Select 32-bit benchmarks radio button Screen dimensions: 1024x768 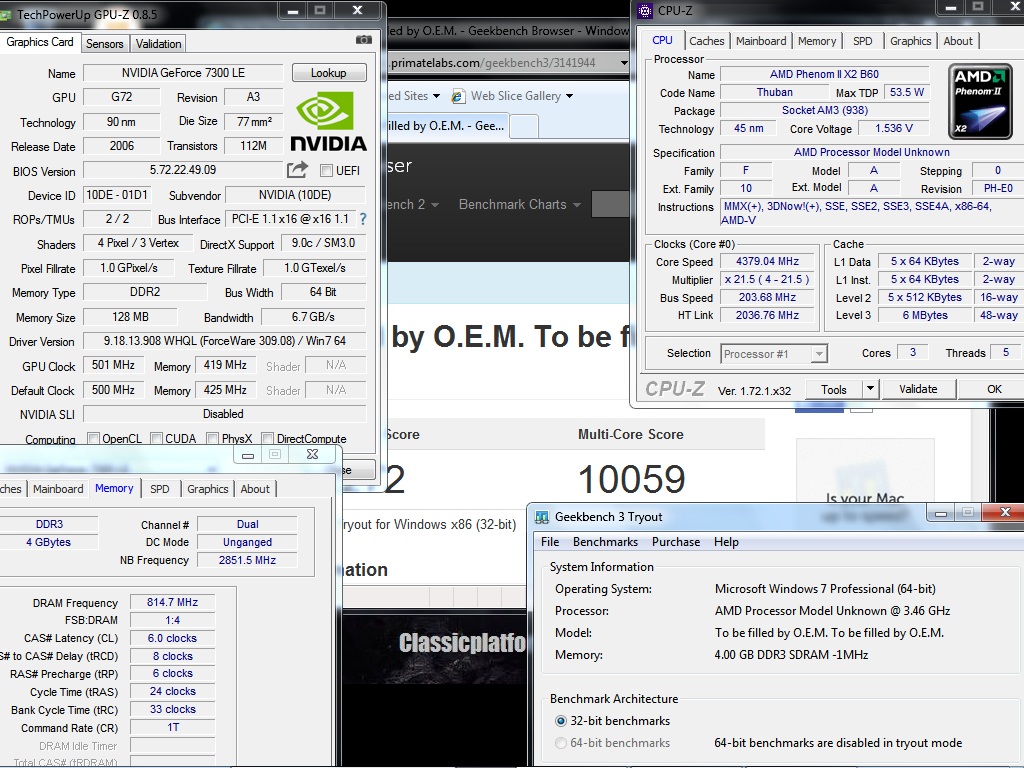(x=560, y=721)
